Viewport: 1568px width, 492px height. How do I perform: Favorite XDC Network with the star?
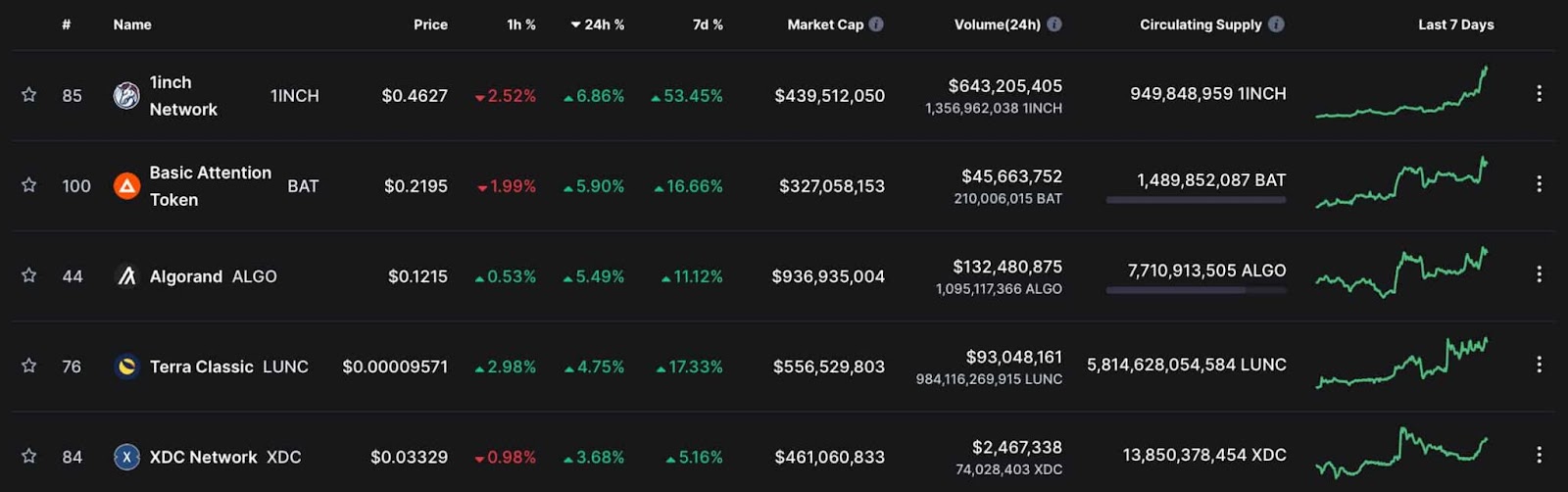click(29, 456)
